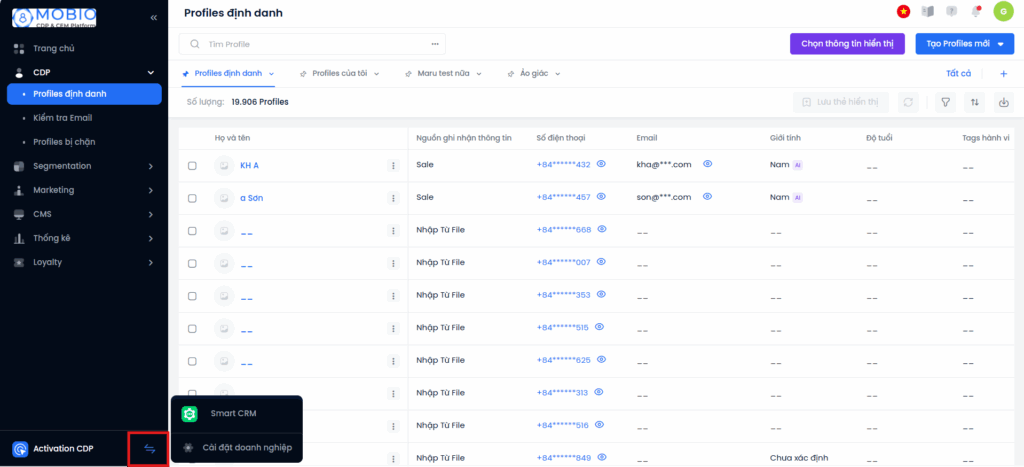Image resolution: width=1024 pixels, height=467 pixels.
Task: Switch to the Profiles của tôi tab
Action: click(x=340, y=74)
